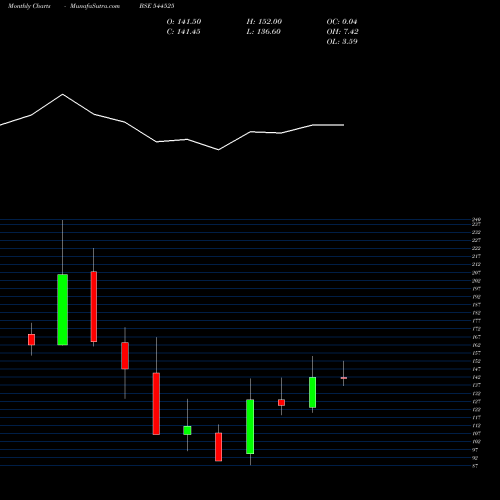Select the high value "H: 152.00"
500x500 pixels.
tap(264, 22)
